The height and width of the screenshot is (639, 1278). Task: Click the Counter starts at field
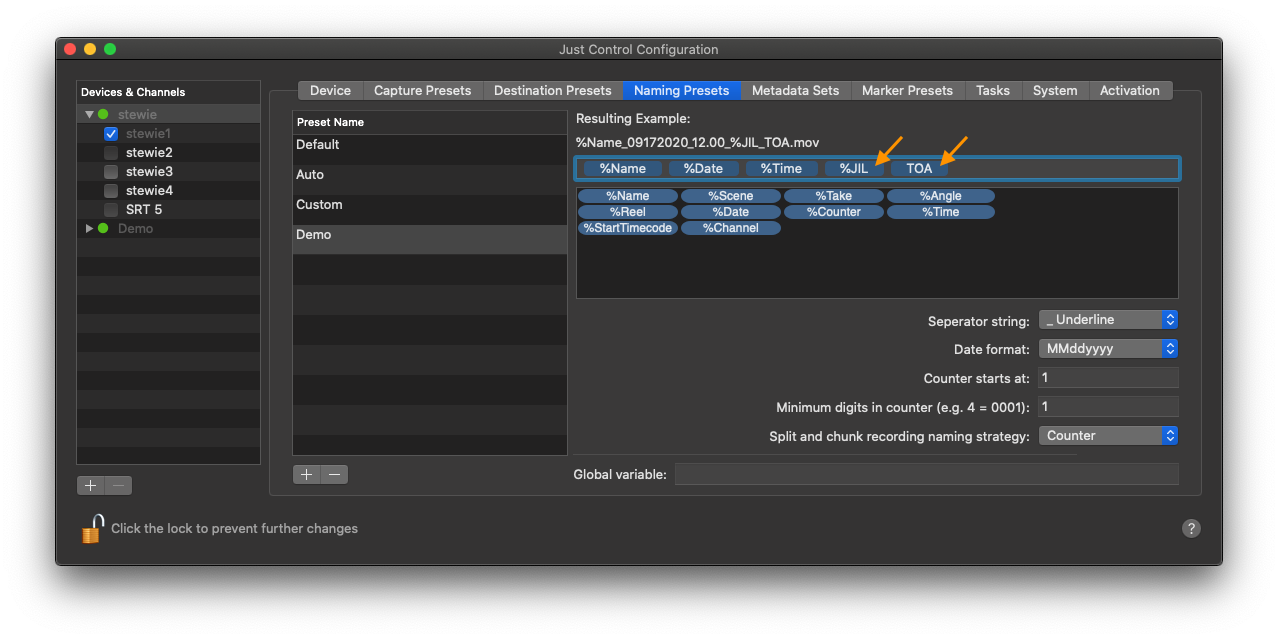point(1108,378)
